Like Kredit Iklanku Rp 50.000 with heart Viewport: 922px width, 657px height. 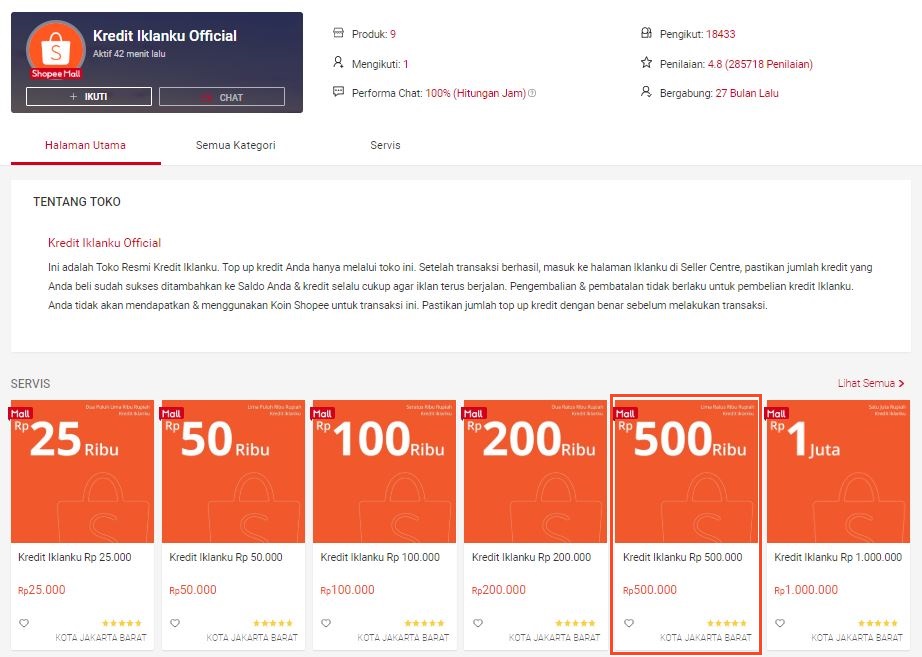point(175,623)
